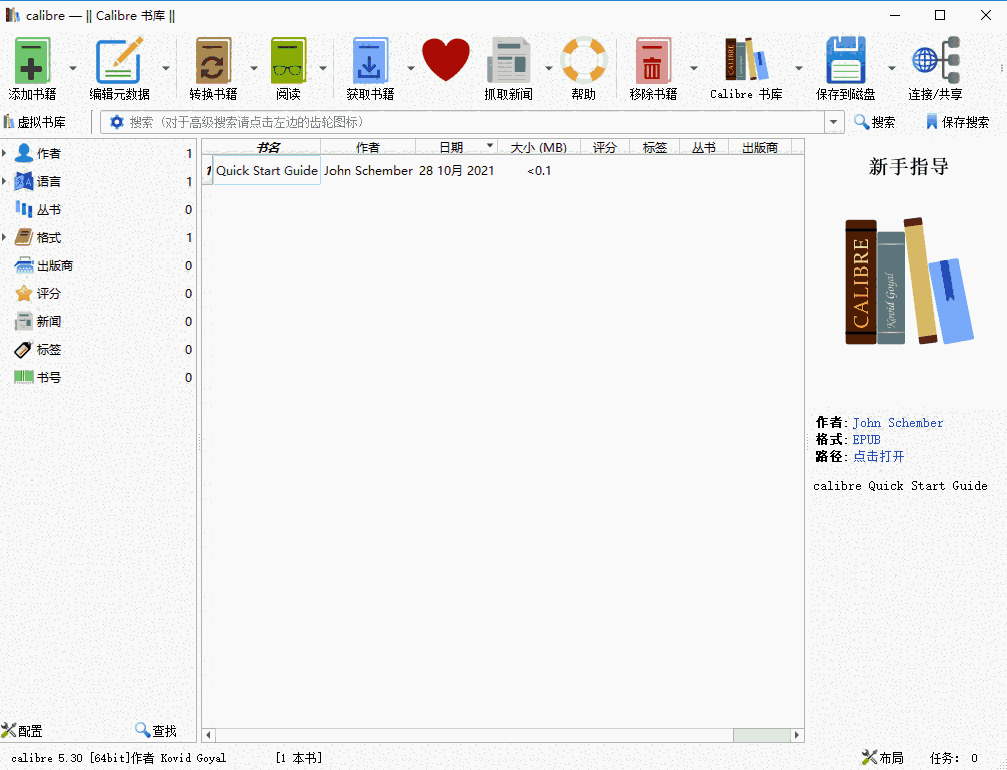
Task: Click the red heart donate icon
Action: pos(446,60)
